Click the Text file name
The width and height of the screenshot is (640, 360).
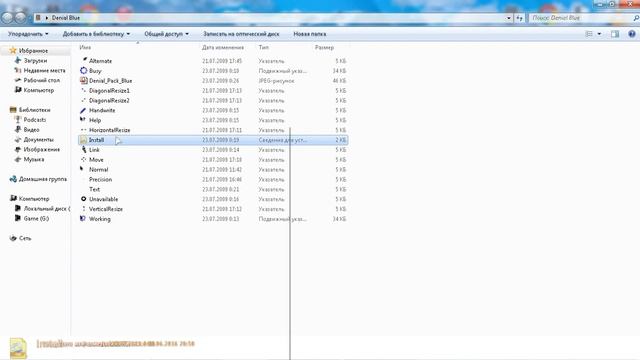94,189
